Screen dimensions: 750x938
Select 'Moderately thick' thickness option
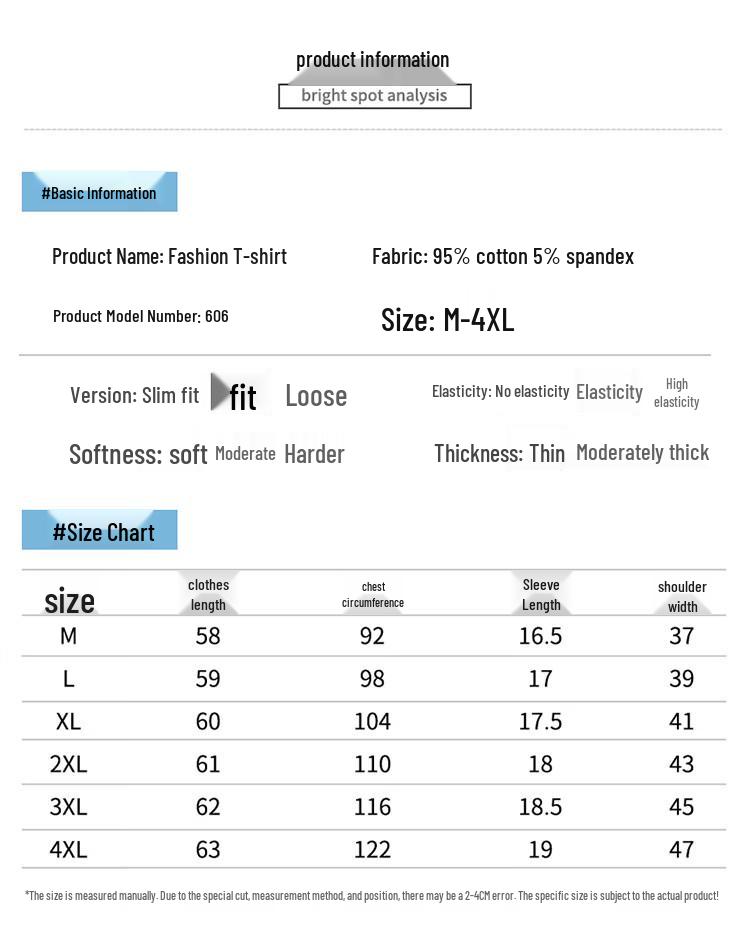point(642,453)
